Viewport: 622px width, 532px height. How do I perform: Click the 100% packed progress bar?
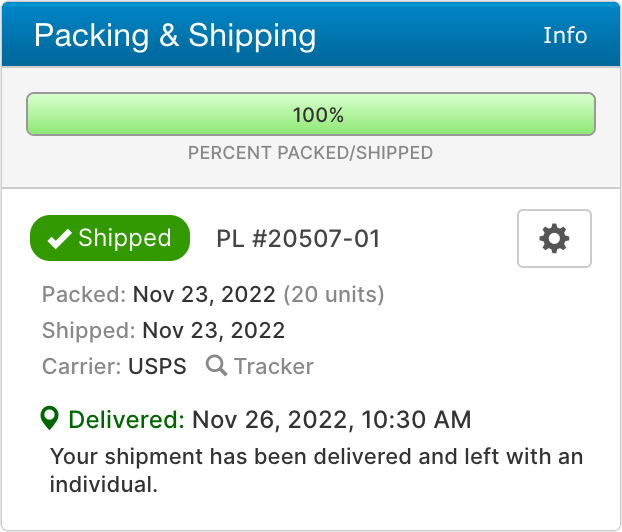(x=311, y=115)
